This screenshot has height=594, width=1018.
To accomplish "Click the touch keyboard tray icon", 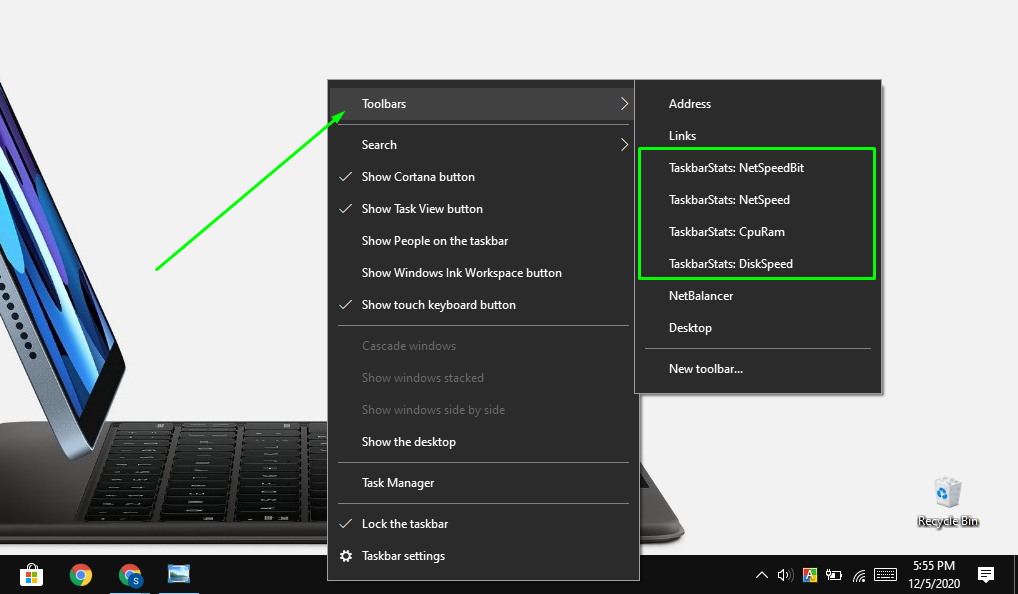I will (x=885, y=575).
